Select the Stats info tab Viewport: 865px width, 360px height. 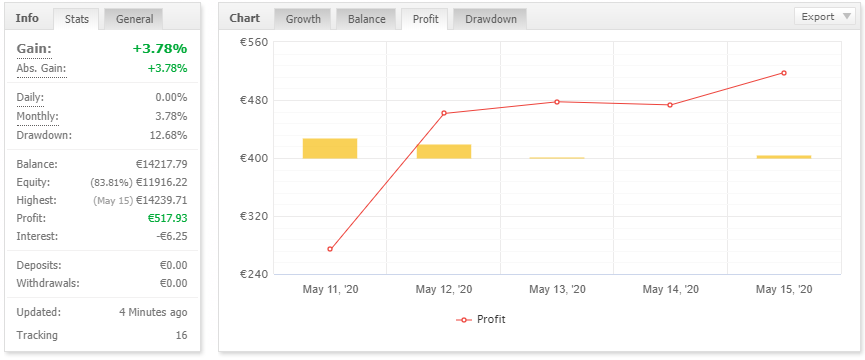click(x=76, y=19)
